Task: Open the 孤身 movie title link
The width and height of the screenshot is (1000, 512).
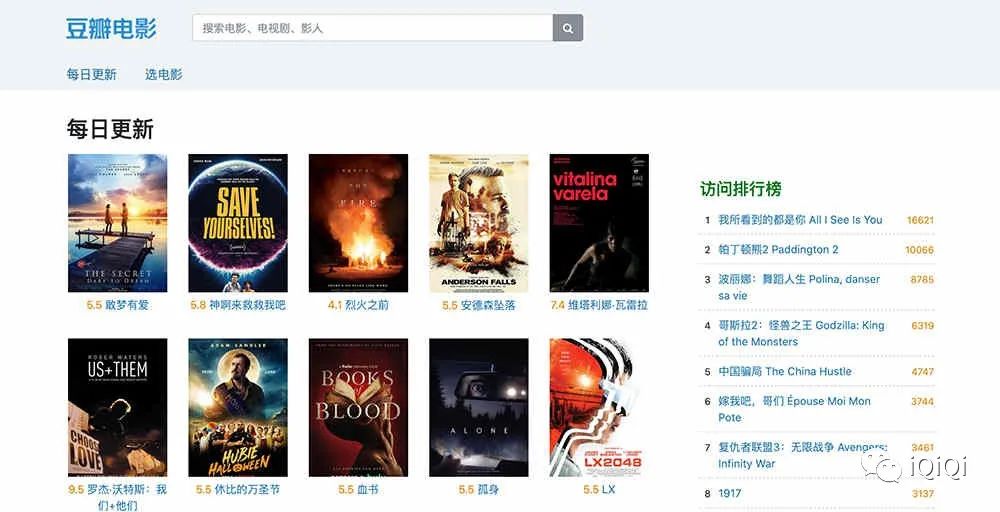Action: [489, 490]
